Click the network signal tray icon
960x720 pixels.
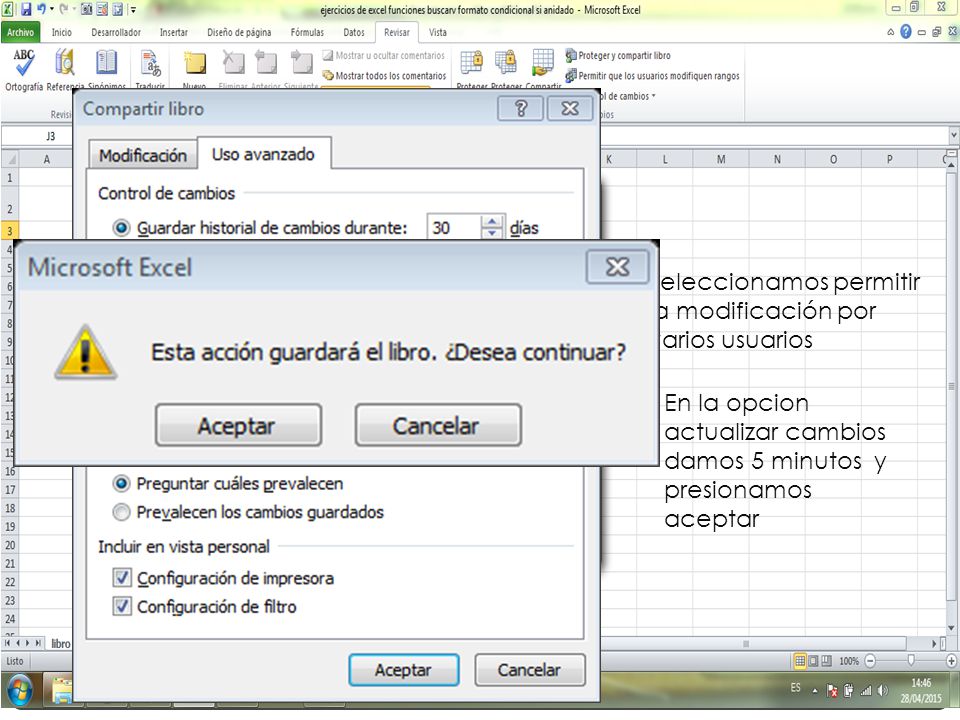click(866, 691)
